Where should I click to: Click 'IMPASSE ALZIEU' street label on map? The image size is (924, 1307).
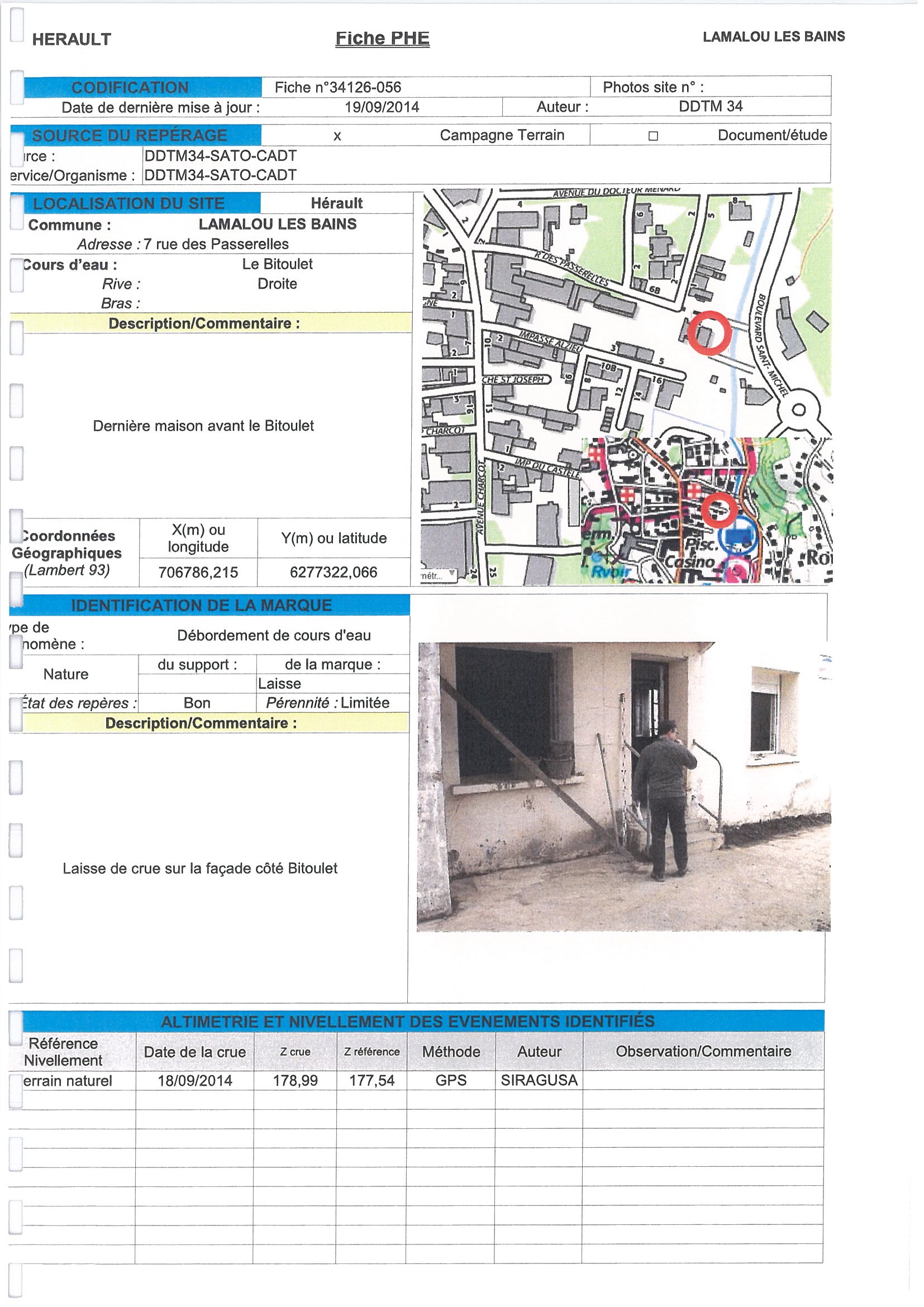553,344
